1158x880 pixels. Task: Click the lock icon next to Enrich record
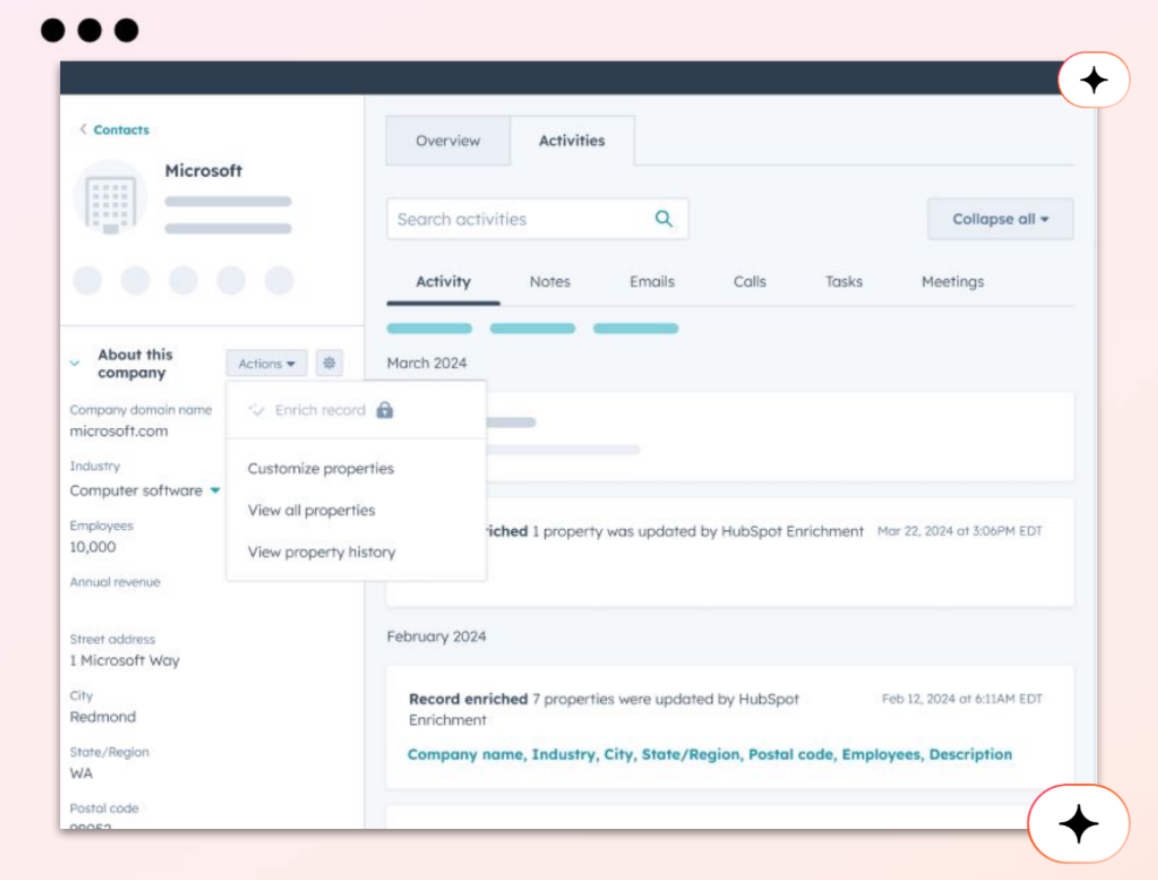click(385, 410)
